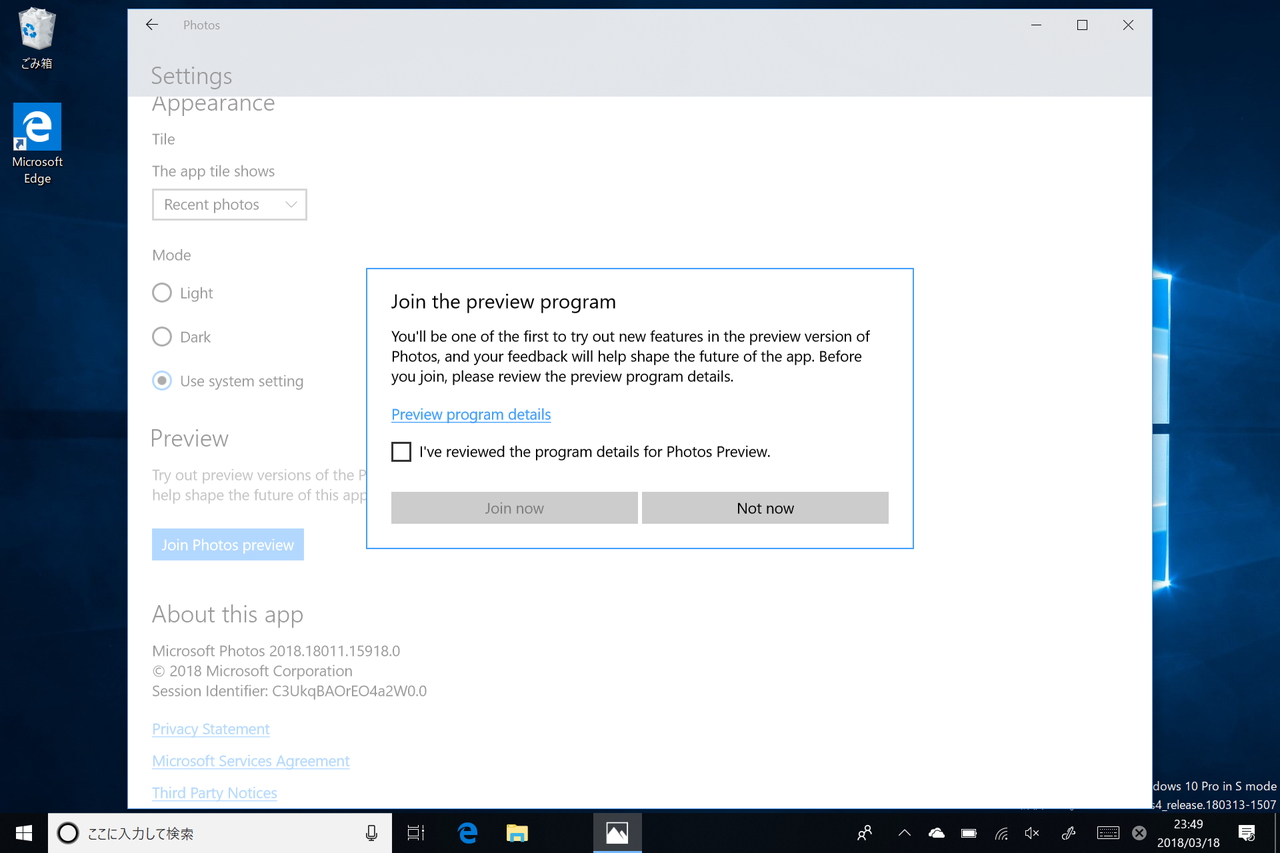
Task: Click the muted volume speaker icon
Action: click(x=1032, y=833)
